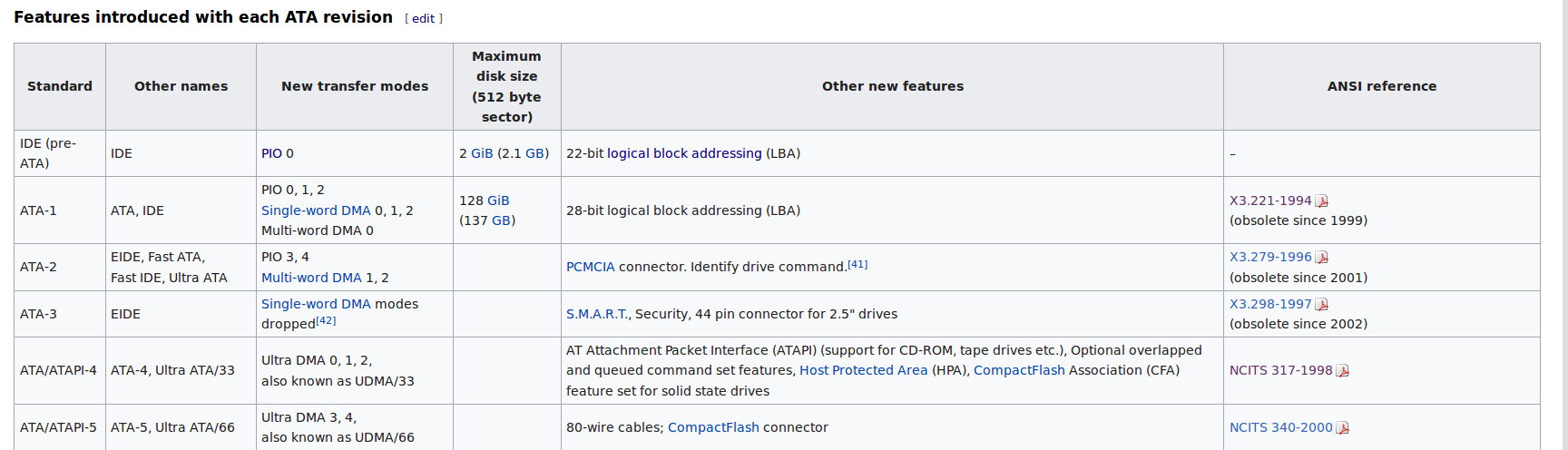Open the Single-word DMA link in ATA-1 row
The width and height of the screenshot is (1568, 450).
316,210
